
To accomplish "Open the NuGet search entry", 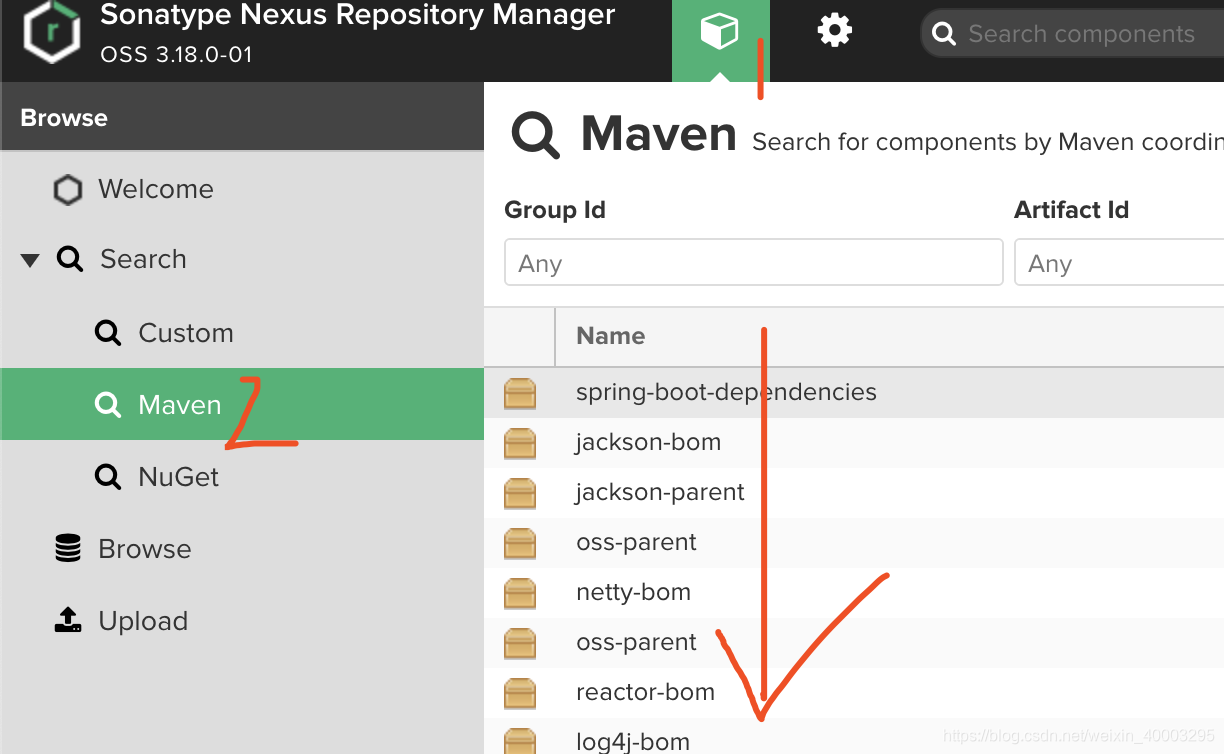I will (x=178, y=477).
